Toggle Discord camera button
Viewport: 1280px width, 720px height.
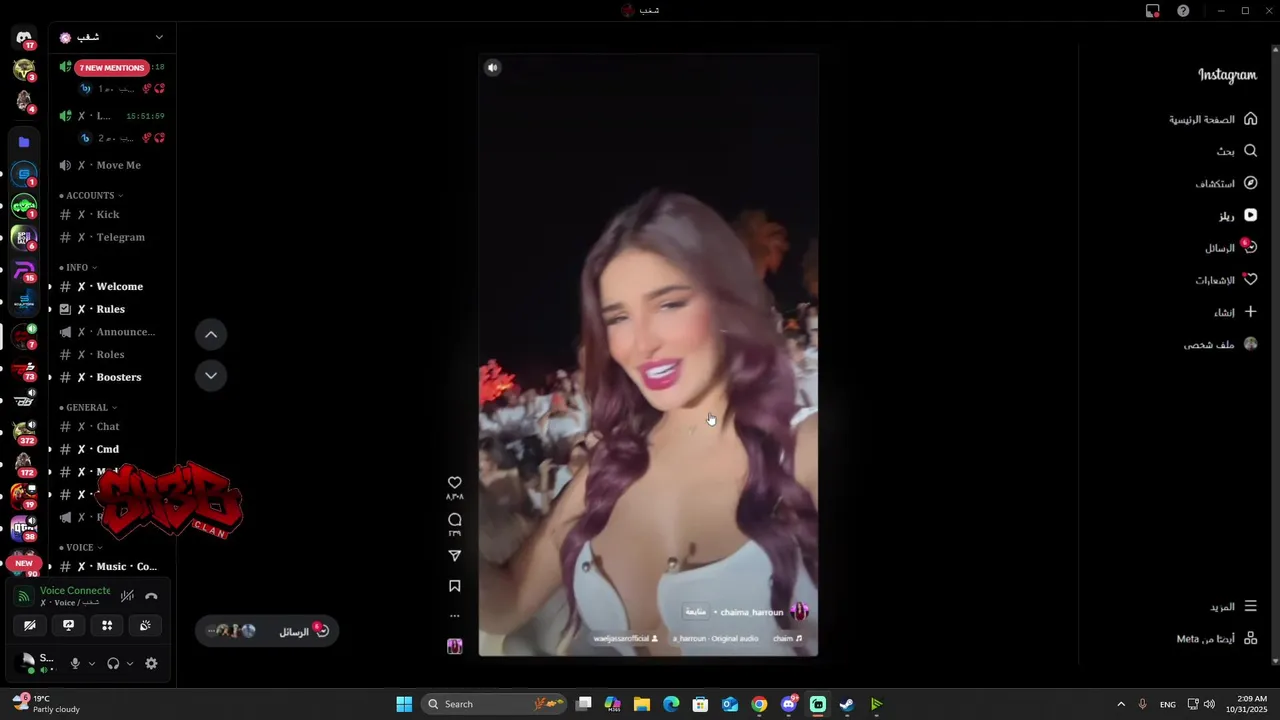click(30, 626)
